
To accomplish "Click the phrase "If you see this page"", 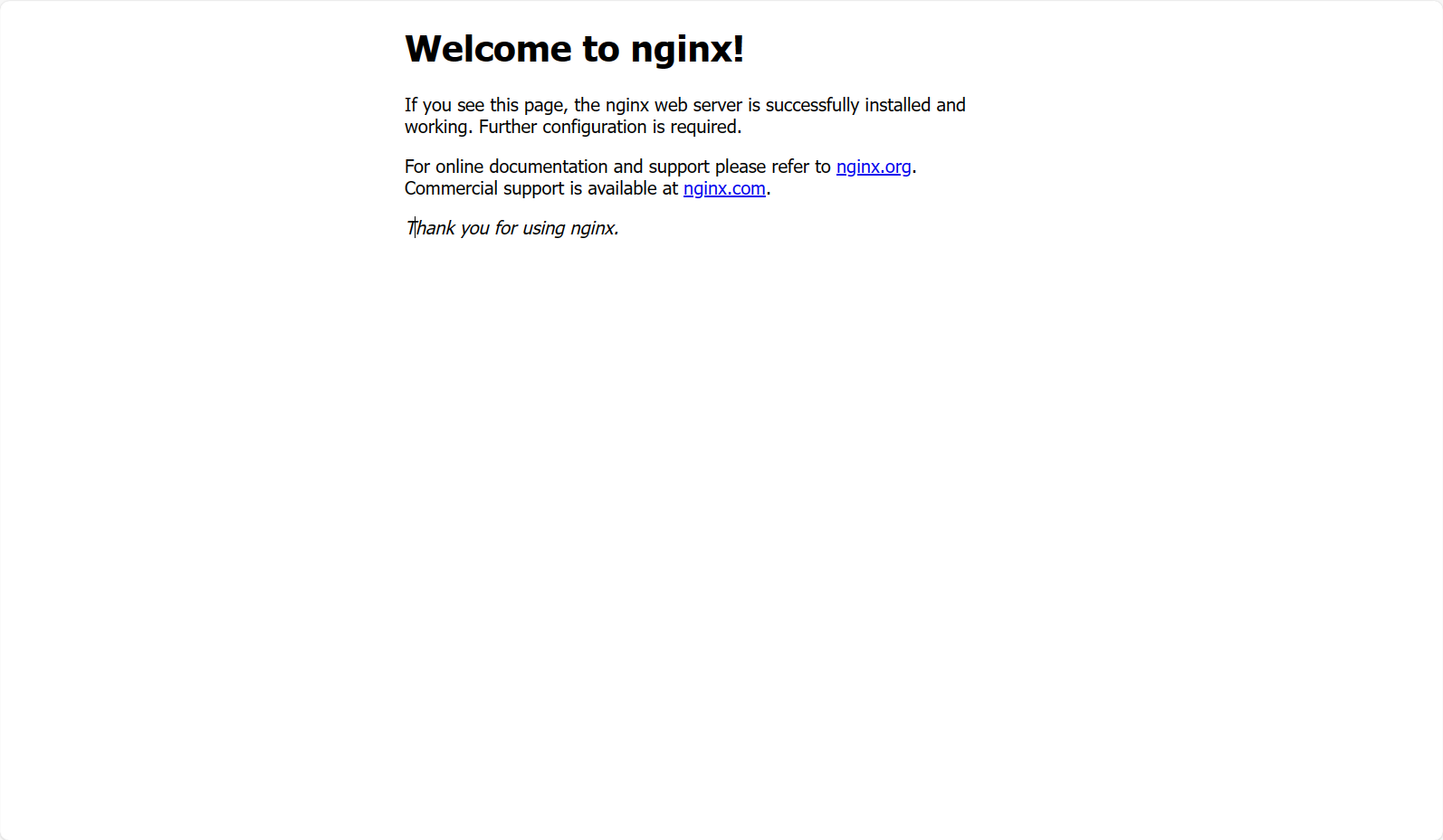I will tap(486, 106).
